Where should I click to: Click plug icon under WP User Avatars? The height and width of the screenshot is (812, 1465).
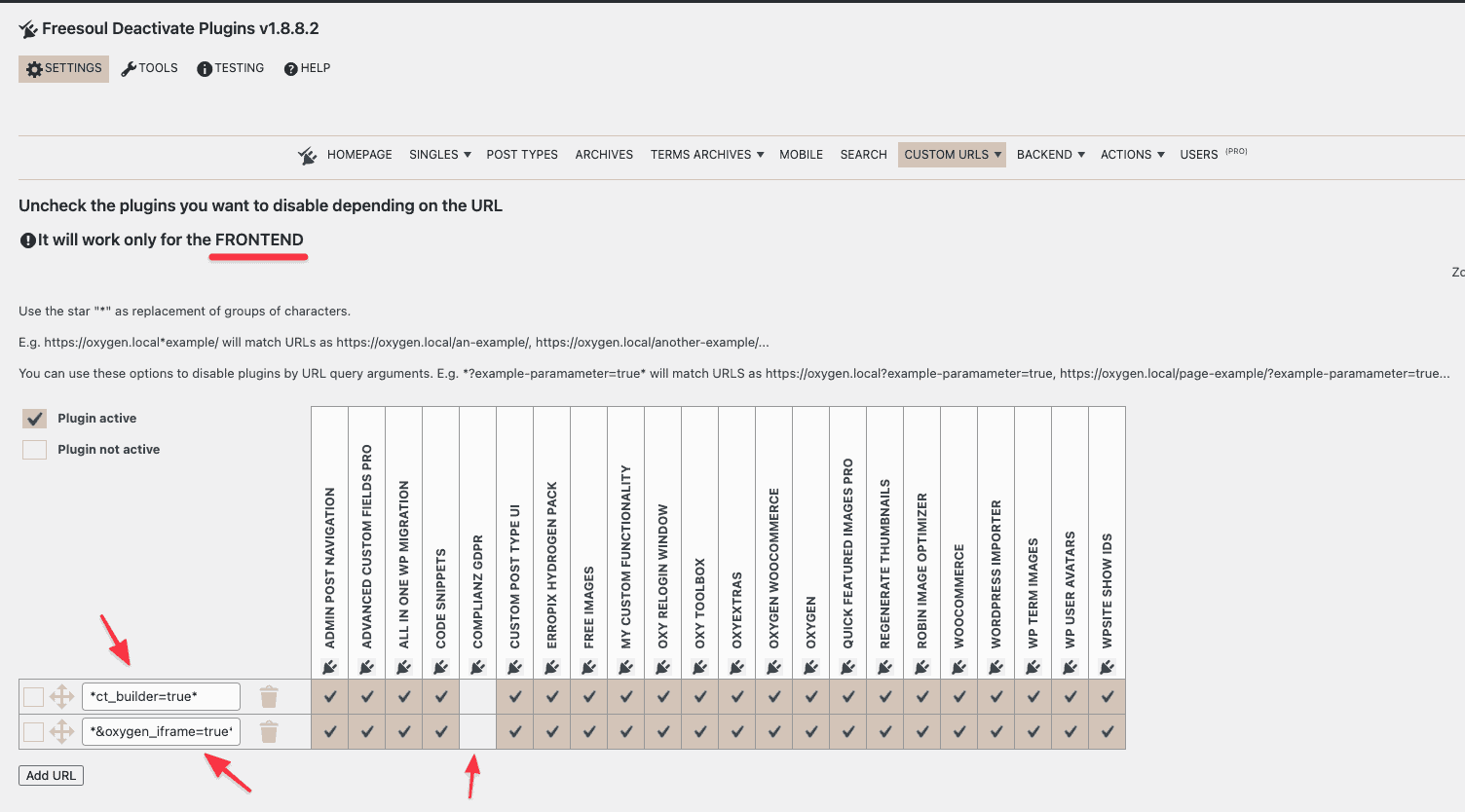[1071, 667]
